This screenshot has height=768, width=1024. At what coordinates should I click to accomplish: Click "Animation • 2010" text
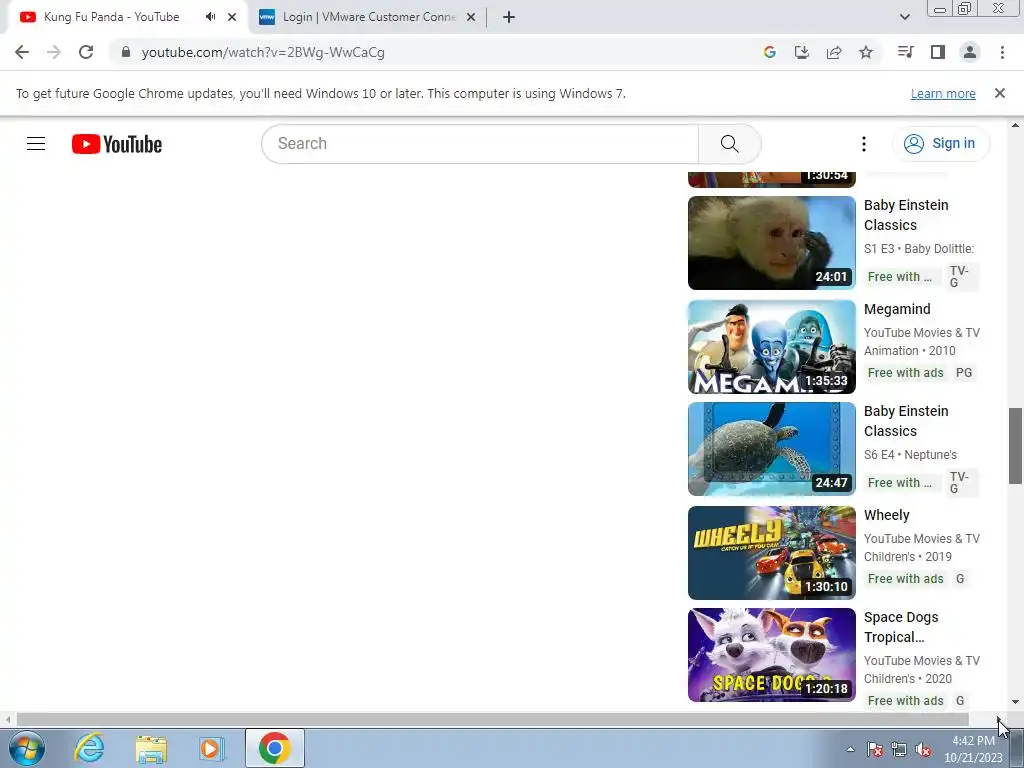(x=909, y=351)
